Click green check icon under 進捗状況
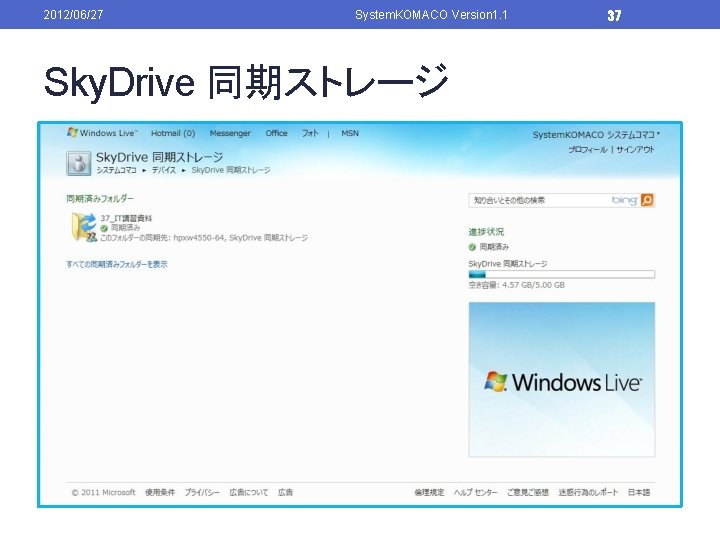 pyautogui.click(x=472, y=248)
